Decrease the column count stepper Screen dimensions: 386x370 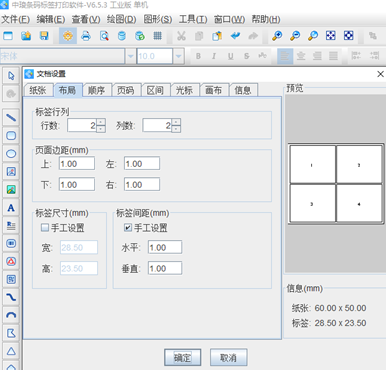click(x=177, y=129)
